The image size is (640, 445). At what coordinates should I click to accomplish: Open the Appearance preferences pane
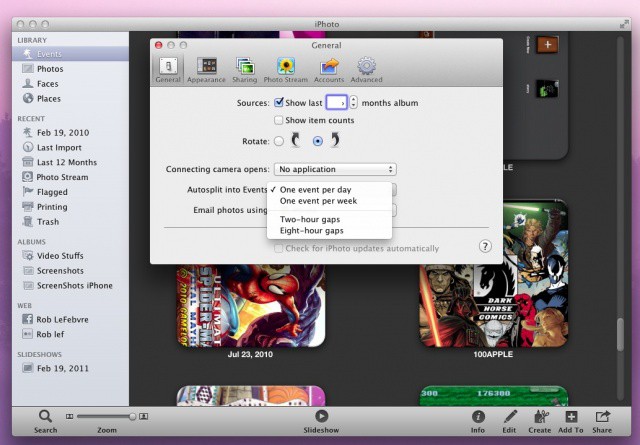tap(206, 71)
